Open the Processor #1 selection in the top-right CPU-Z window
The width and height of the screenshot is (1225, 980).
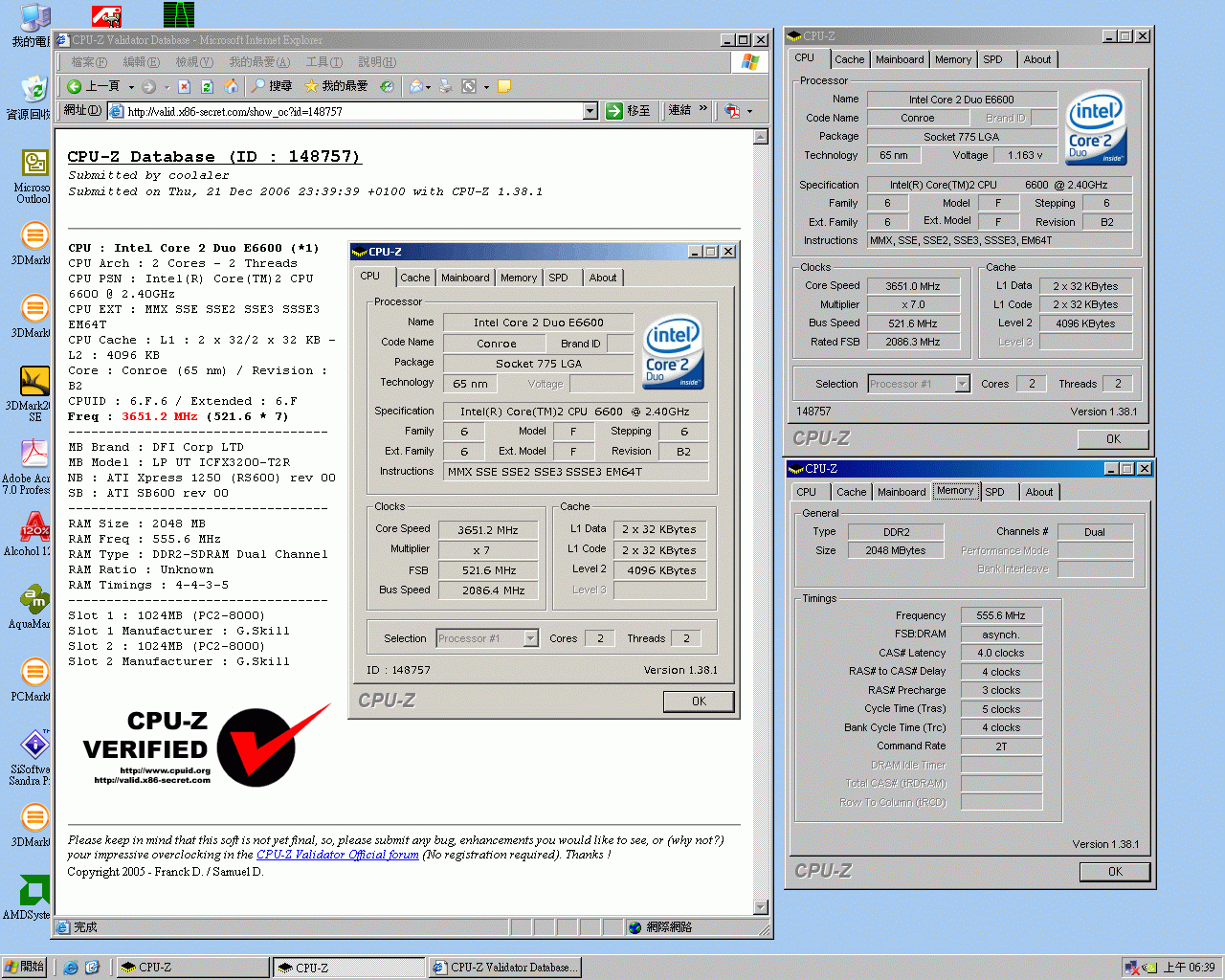919,384
